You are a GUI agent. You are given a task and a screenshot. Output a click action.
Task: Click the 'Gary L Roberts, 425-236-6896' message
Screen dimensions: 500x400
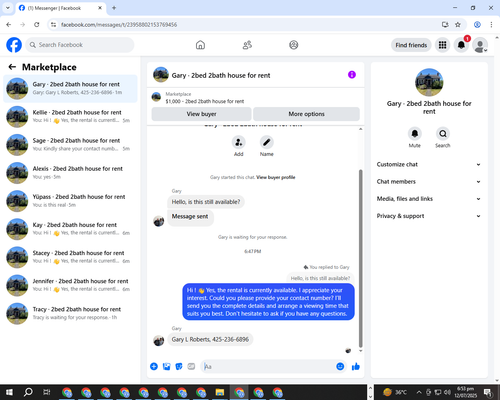click(210, 339)
